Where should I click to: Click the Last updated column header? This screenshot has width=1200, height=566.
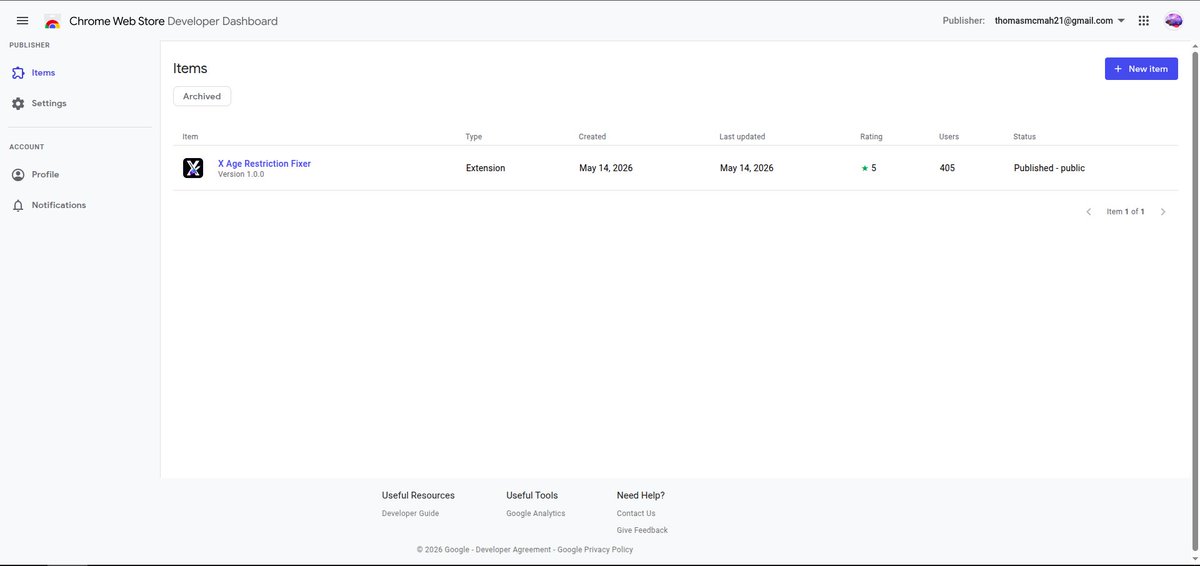coord(742,137)
